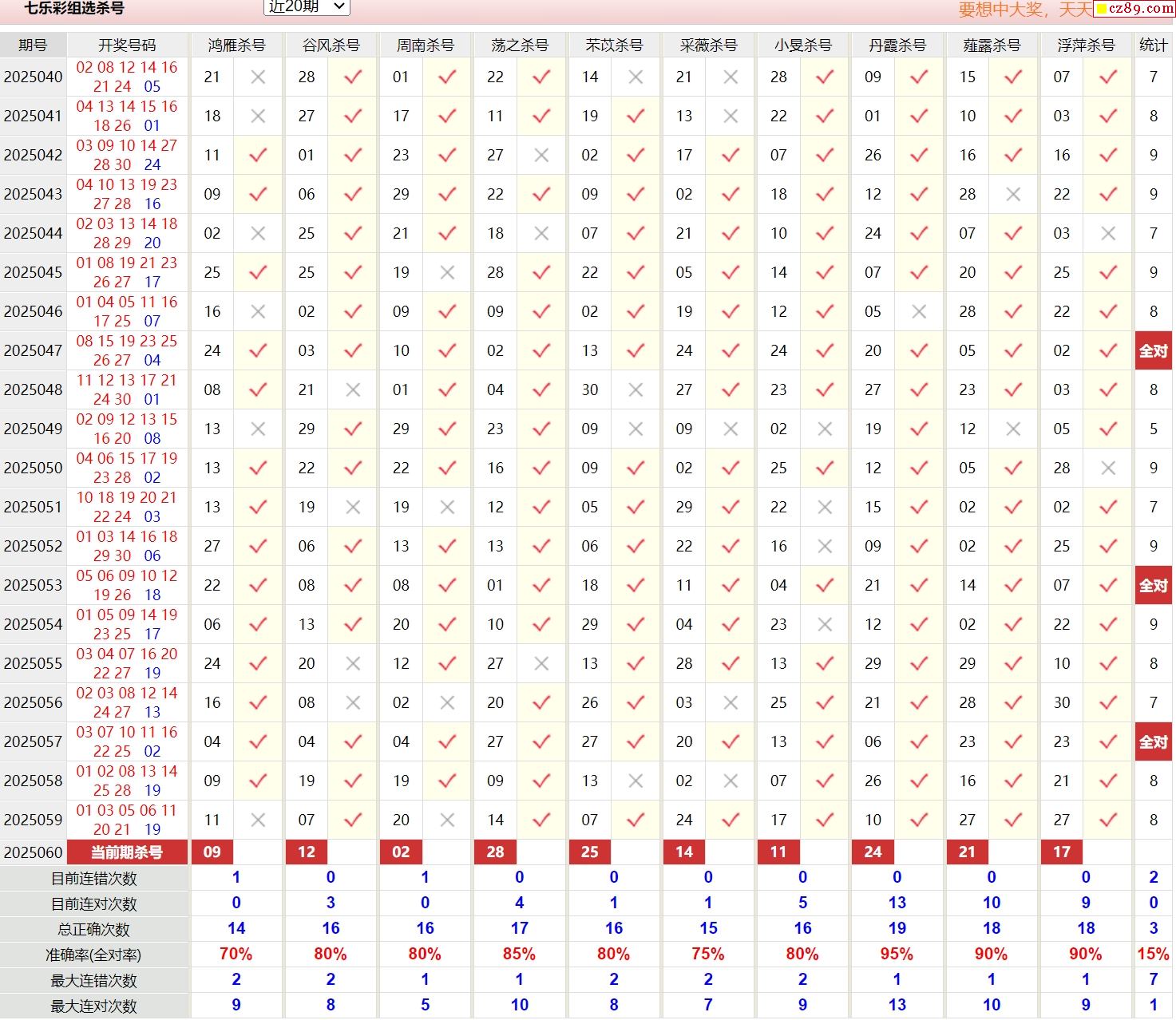Click the check mark in 2025047 鸿雁杀号
Screen dimensions: 1176x1020
point(258,351)
